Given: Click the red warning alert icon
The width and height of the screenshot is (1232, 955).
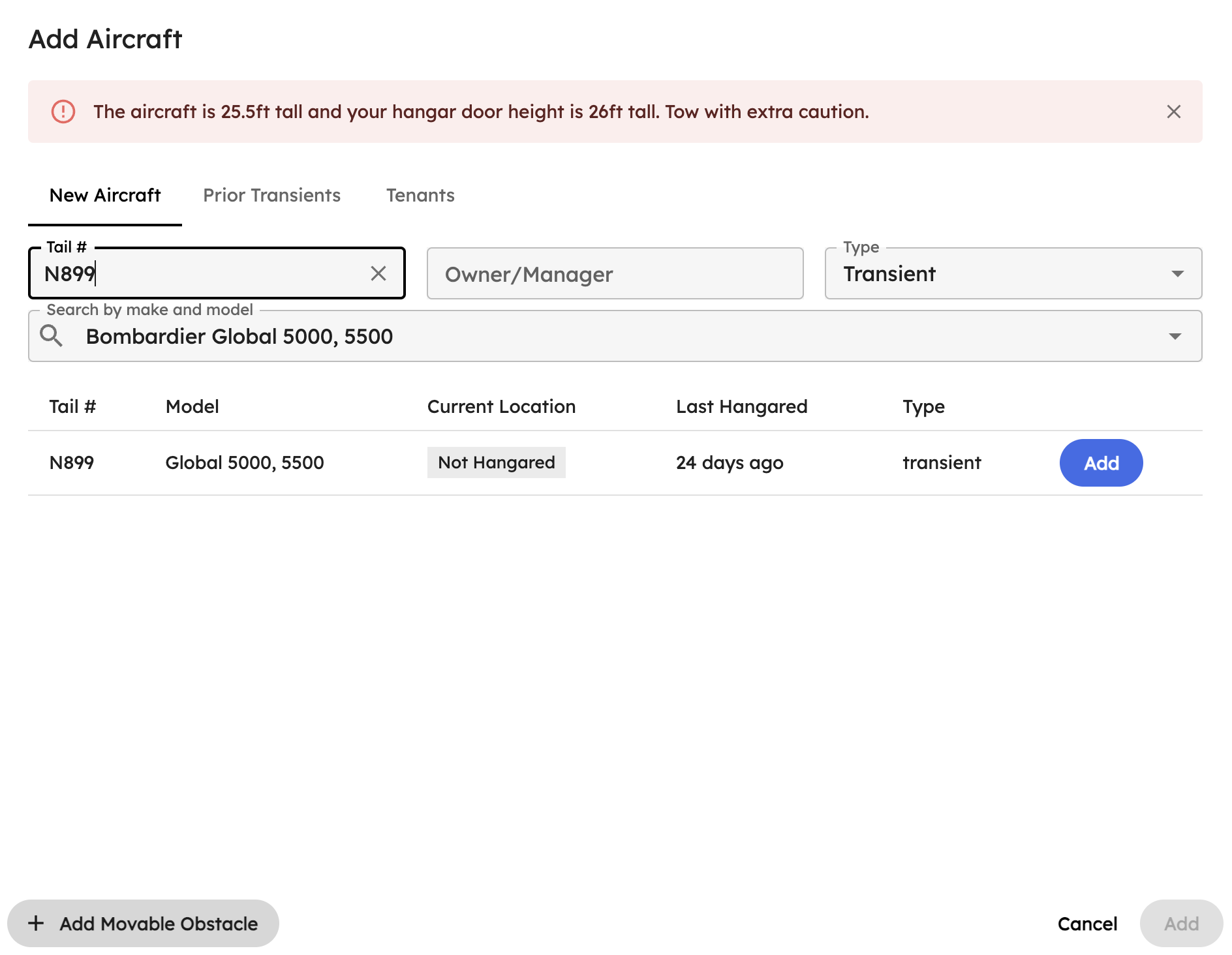Looking at the screenshot, I should coord(63,112).
